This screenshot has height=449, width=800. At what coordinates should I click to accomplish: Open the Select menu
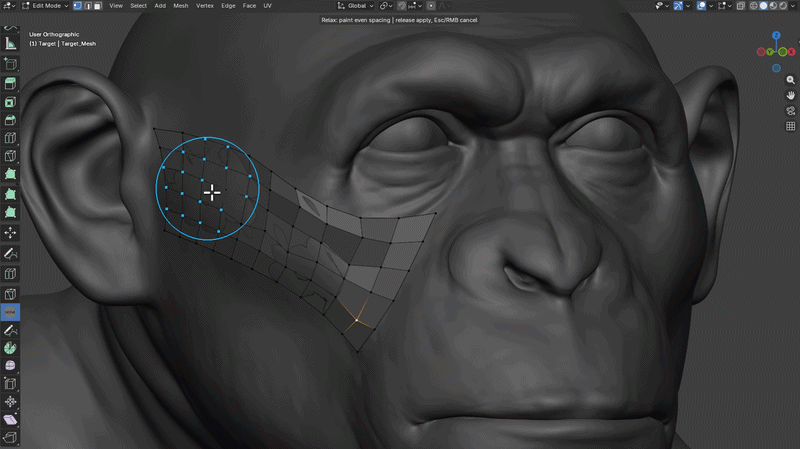pos(138,6)
